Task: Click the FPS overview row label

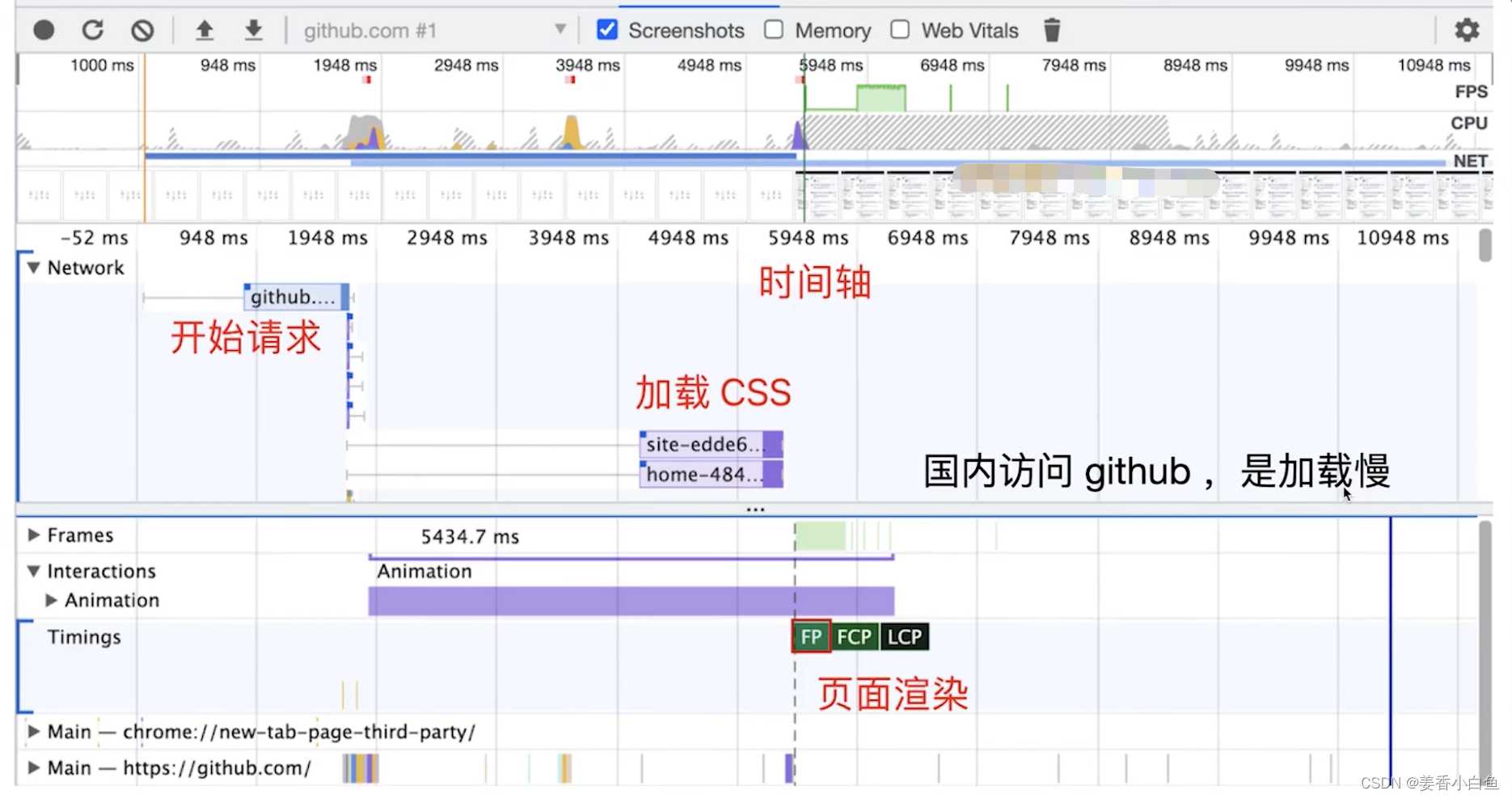Action: tap(1471, 91)
